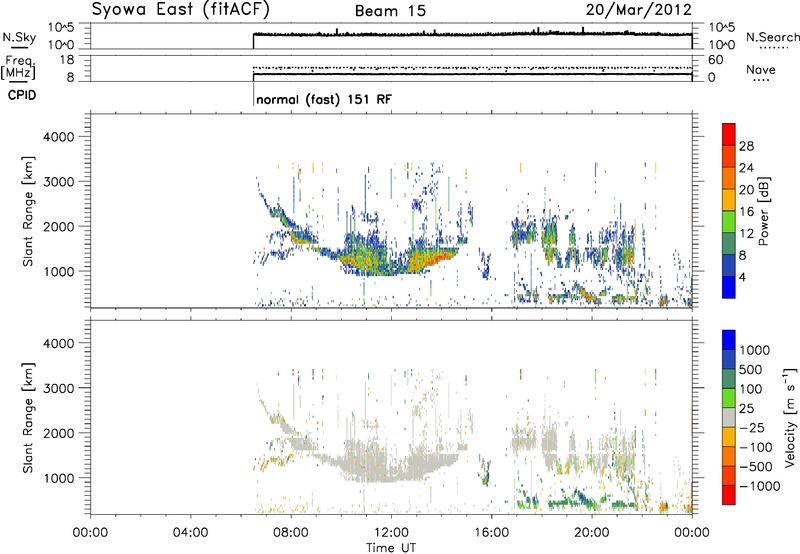This screenshot has height=554, width=800.
Task: Click the power panel 'Slant Range [km]' label
Action: point(28,211)
